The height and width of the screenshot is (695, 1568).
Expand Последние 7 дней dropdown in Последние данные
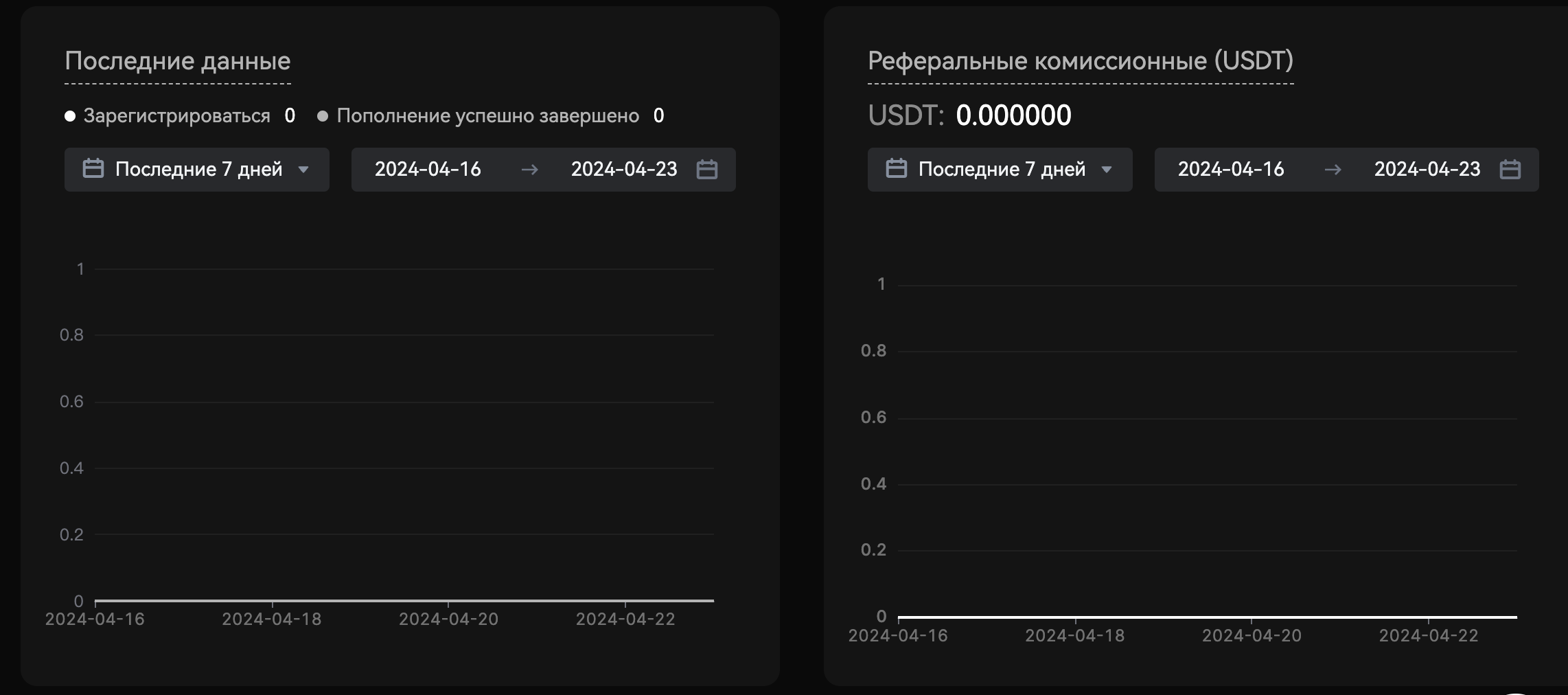(x=303, y=170)
